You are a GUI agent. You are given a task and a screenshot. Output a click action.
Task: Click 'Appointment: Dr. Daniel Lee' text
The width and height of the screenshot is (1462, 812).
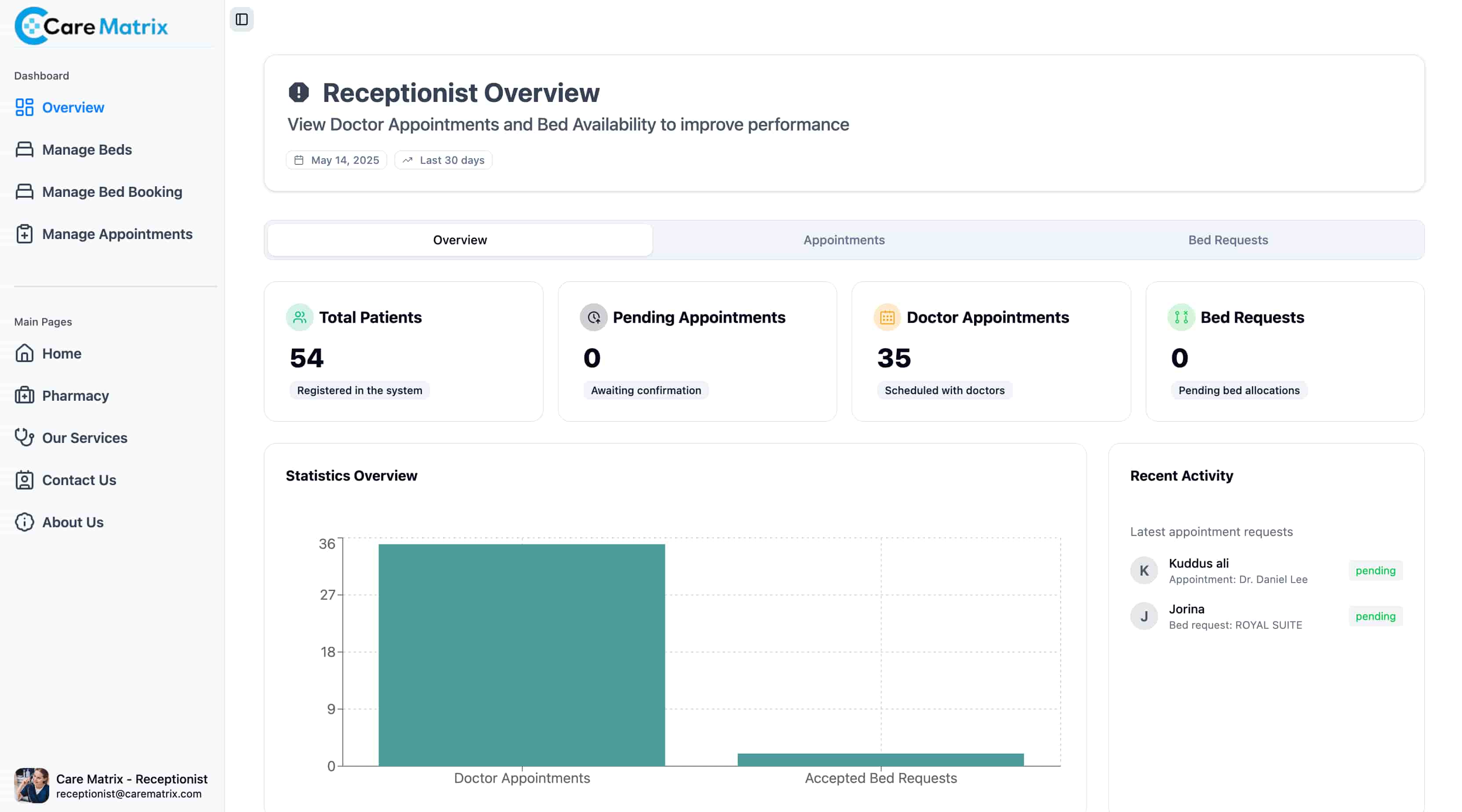point(1238,580)
